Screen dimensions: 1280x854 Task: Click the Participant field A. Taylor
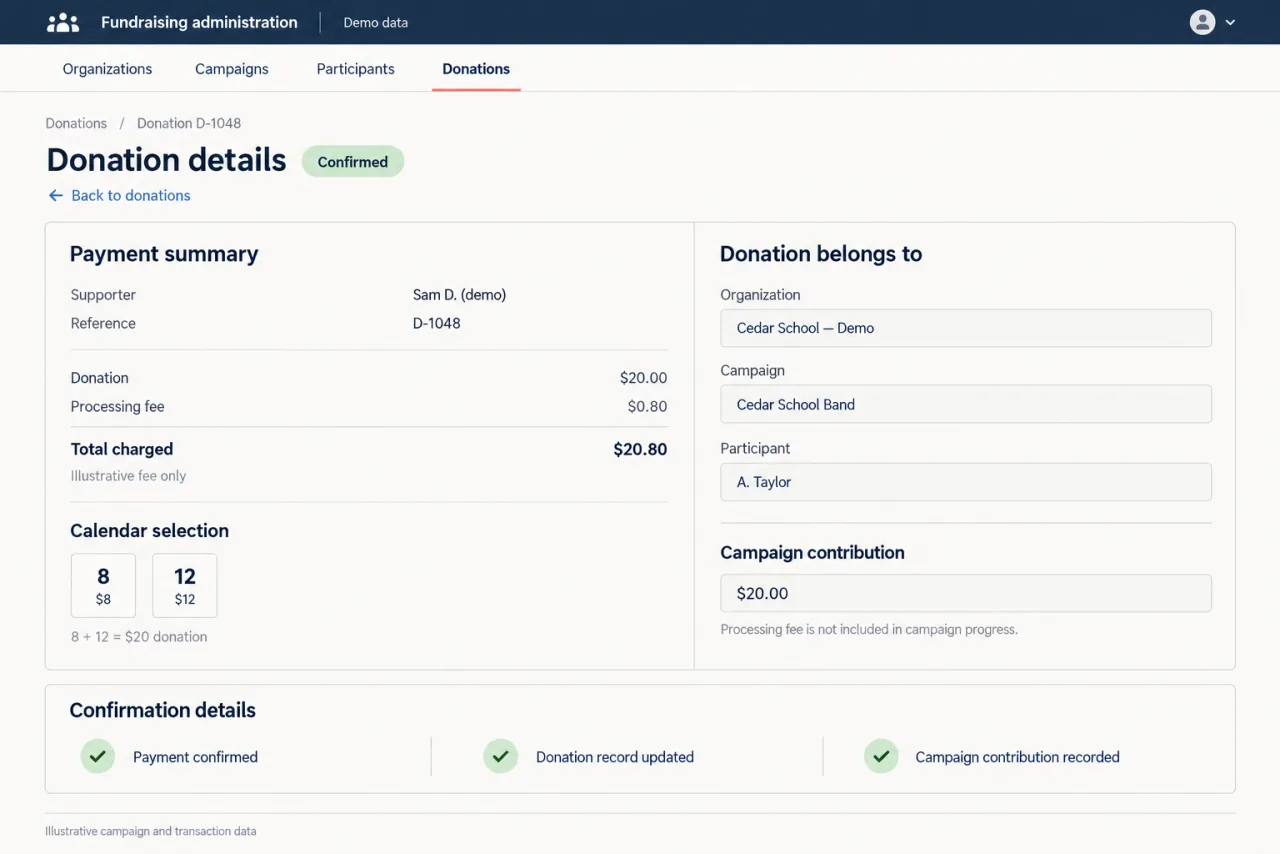966,481
